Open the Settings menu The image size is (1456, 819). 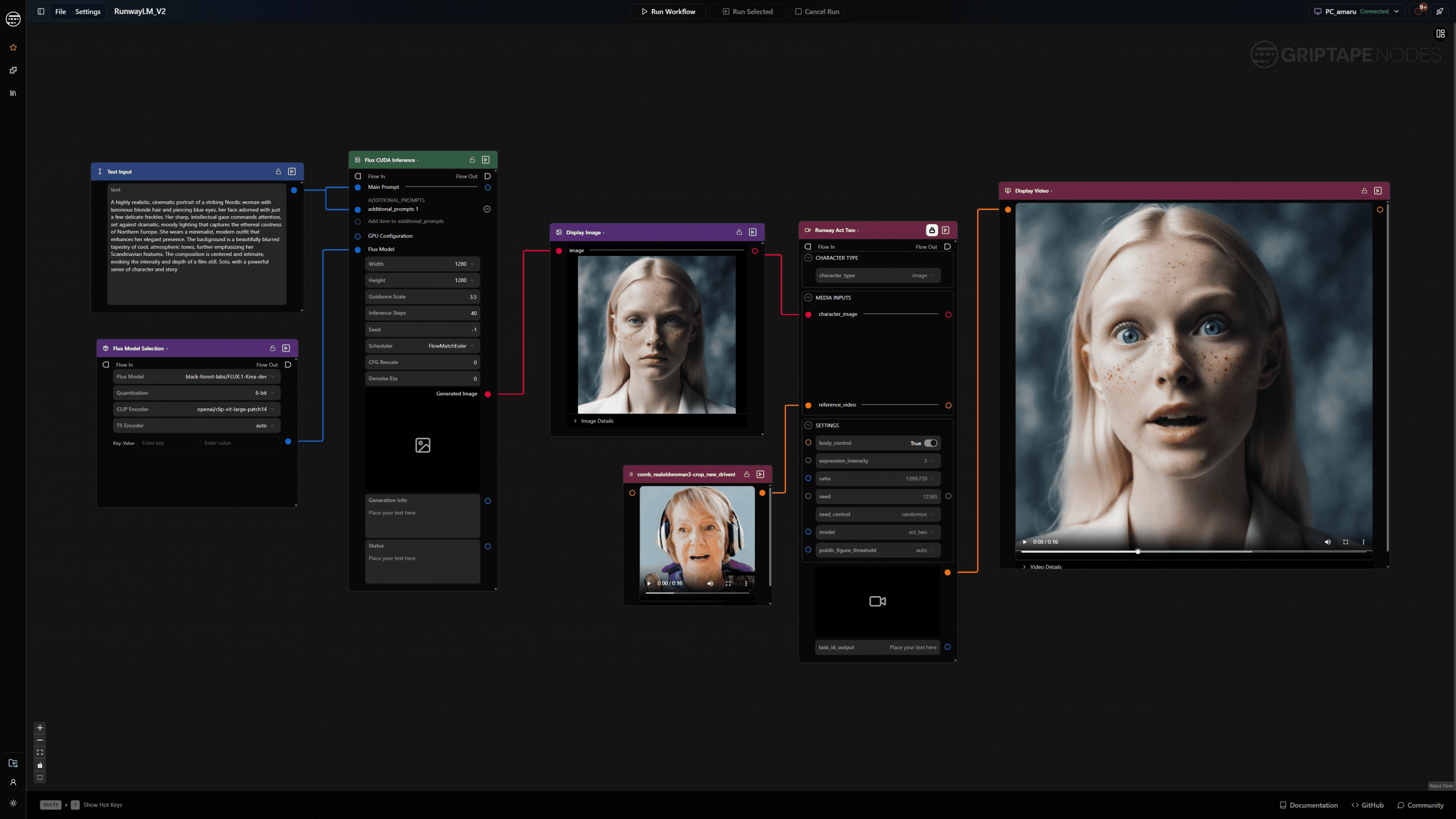[88, 11]
